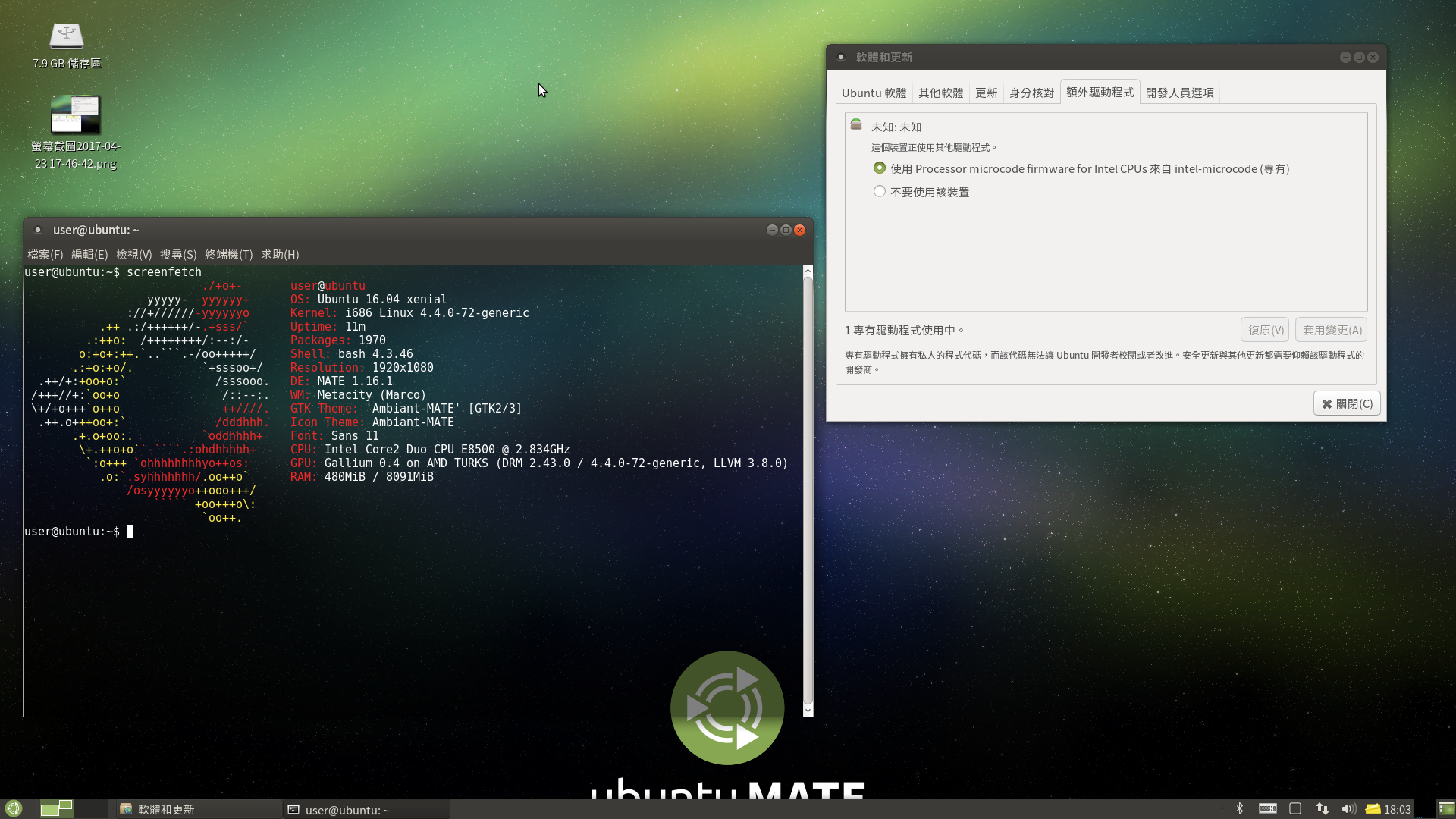The image size is (1456, 819).
Task: Click the 'RAM: 480MiB / 8091MiB' line
Action: pyautogui.click(x=362, y=477)
